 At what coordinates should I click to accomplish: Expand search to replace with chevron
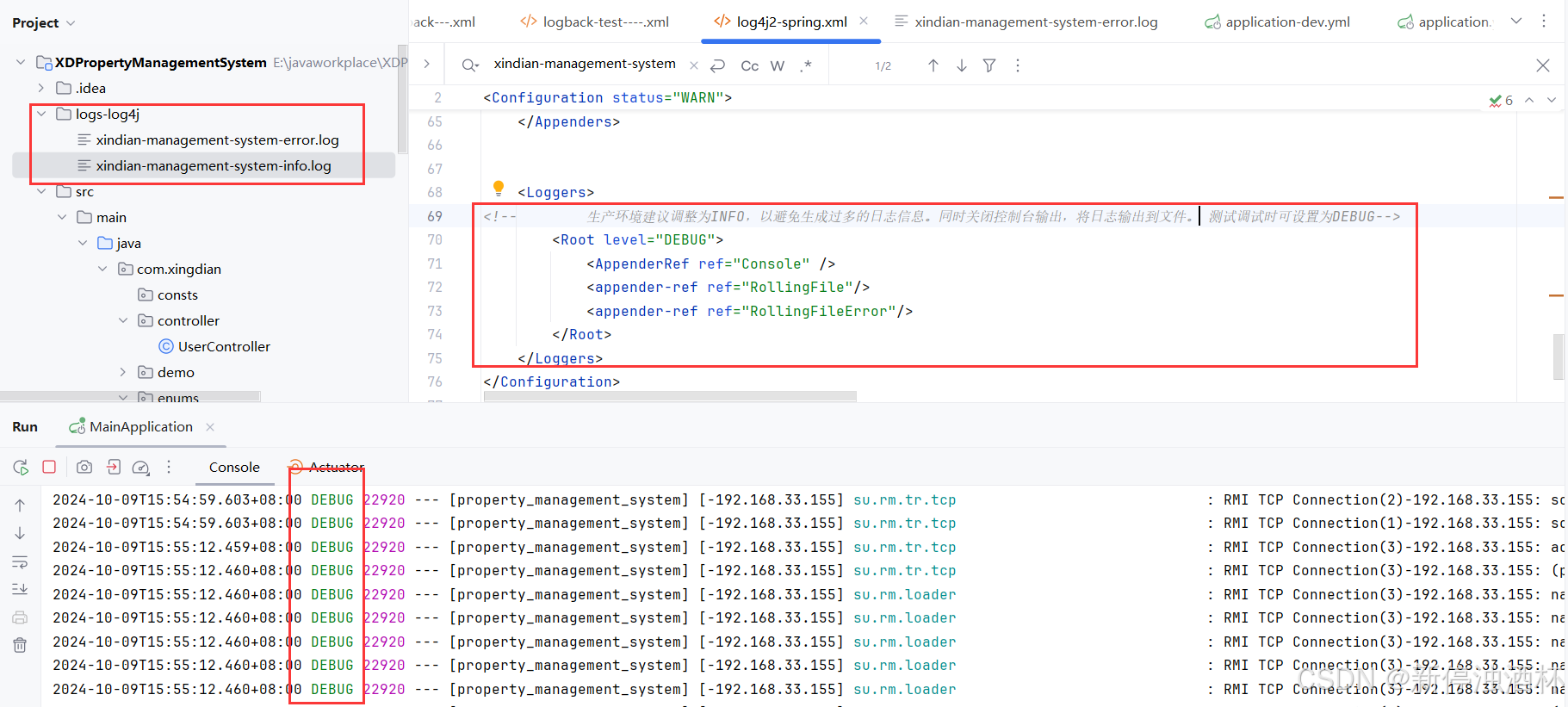pyautogui.click(x=426, y=64)
